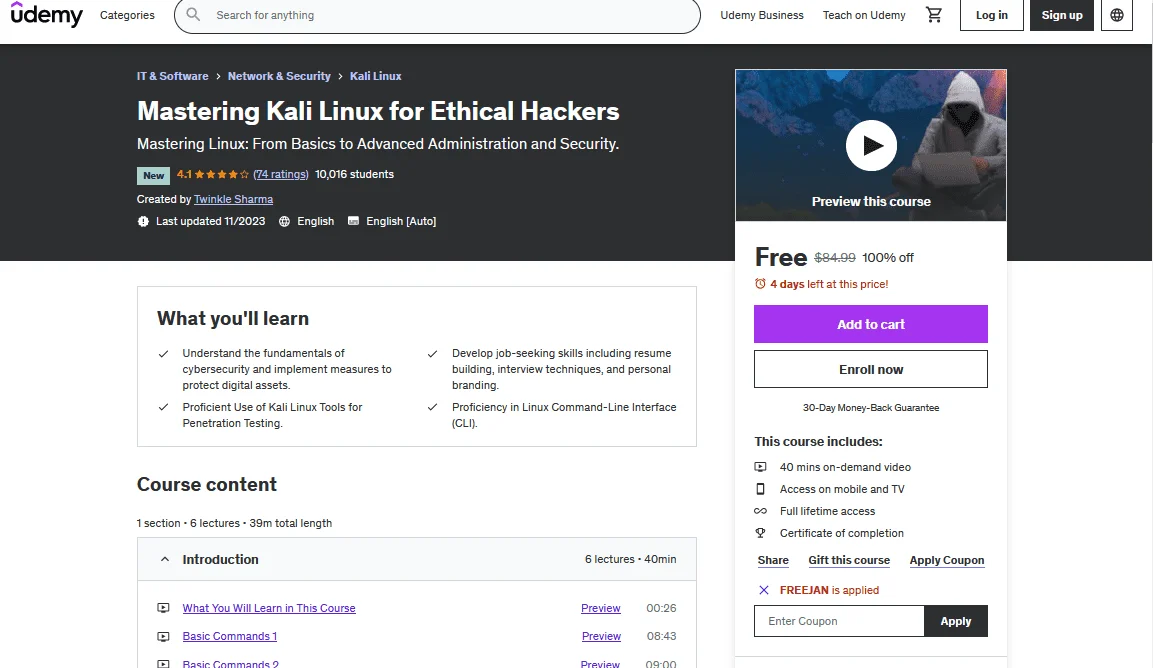Open the 74 ratings link
Image resolution: width=1153 pixels, height=668 pixels.
click(280, 174)
